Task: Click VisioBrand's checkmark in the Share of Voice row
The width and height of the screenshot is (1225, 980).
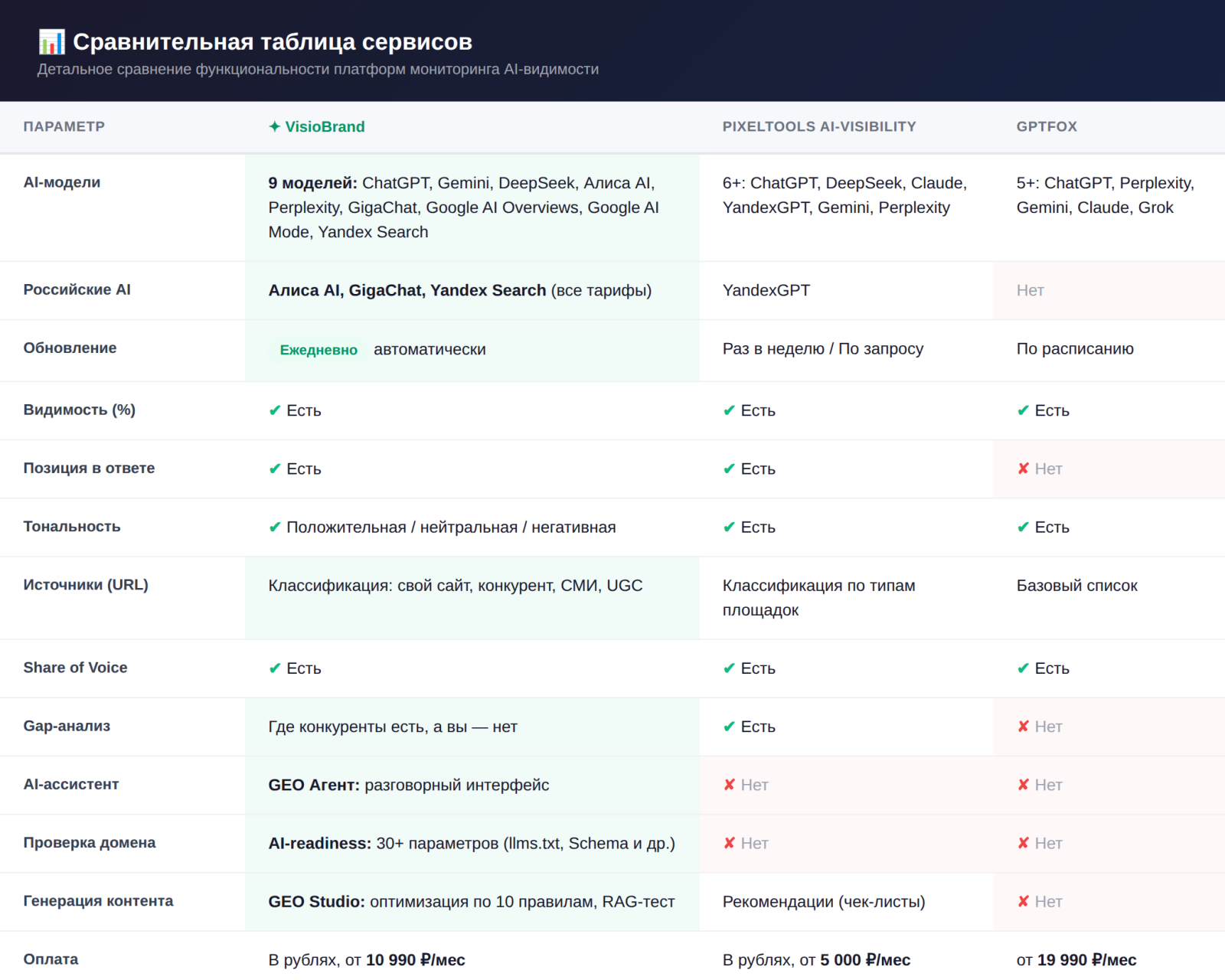Action: (275, 668)
